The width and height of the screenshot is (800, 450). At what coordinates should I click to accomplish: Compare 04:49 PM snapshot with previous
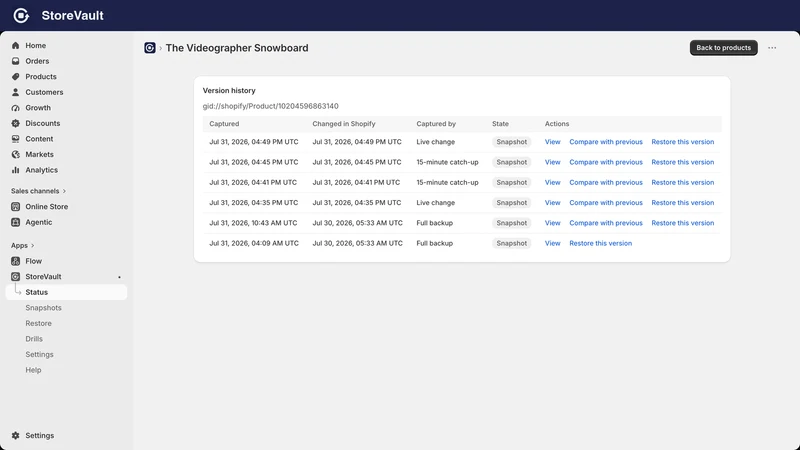(606, 142)
